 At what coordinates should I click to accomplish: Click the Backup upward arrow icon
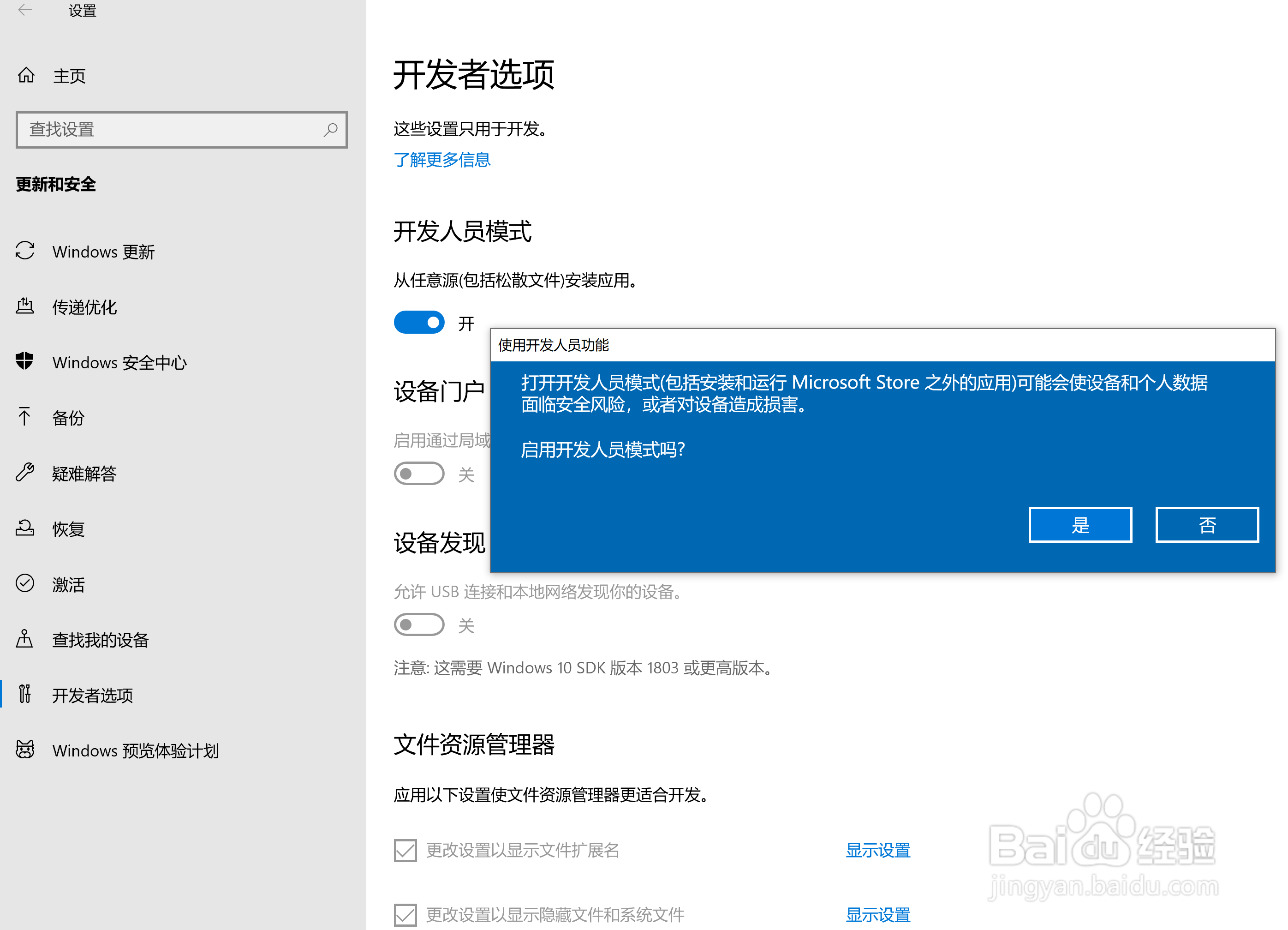pos(24,416)
